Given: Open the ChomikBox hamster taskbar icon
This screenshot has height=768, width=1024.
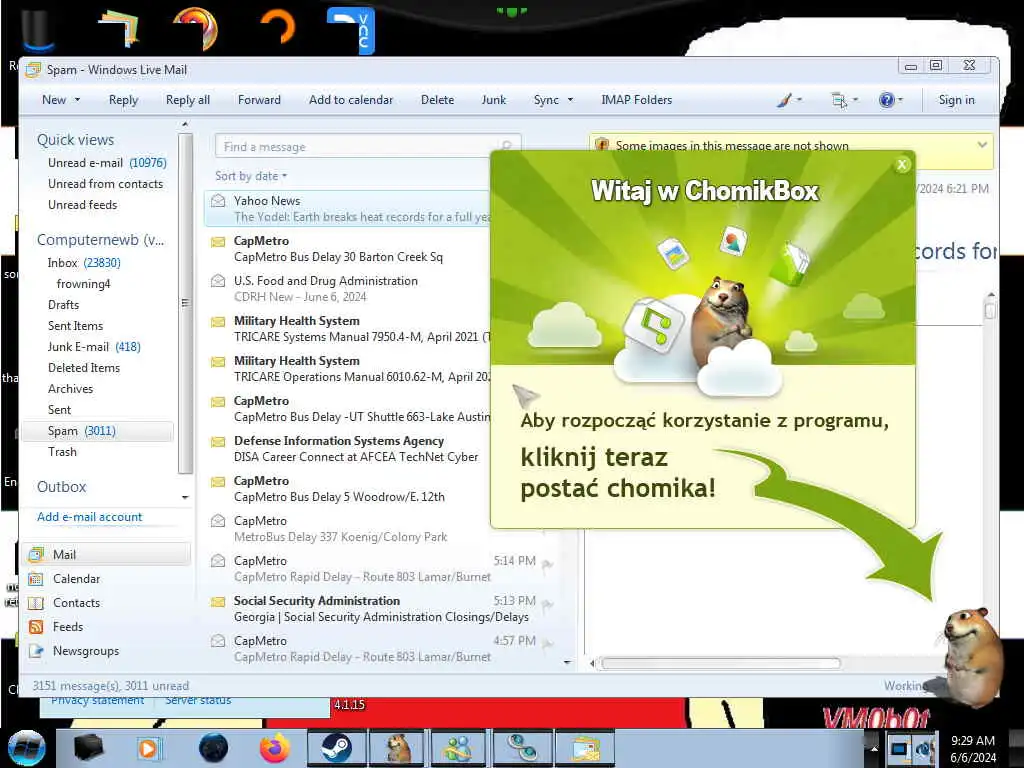Looking at the screenshot, I should click(398, 748).
